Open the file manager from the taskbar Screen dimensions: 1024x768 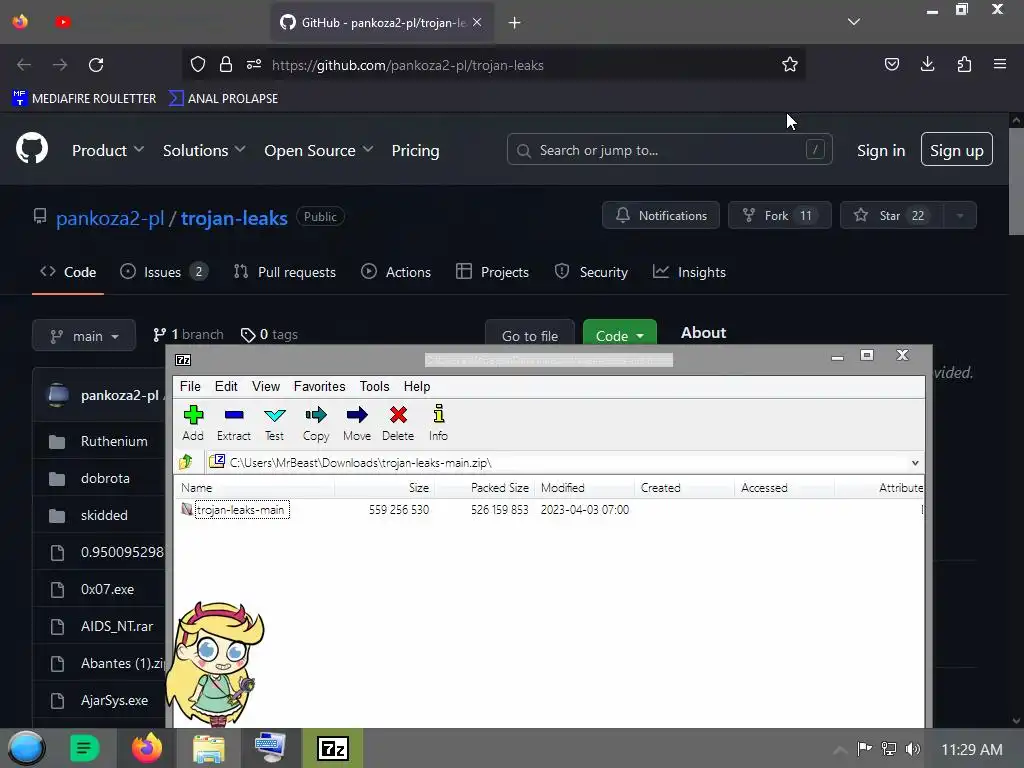[208, 748]
